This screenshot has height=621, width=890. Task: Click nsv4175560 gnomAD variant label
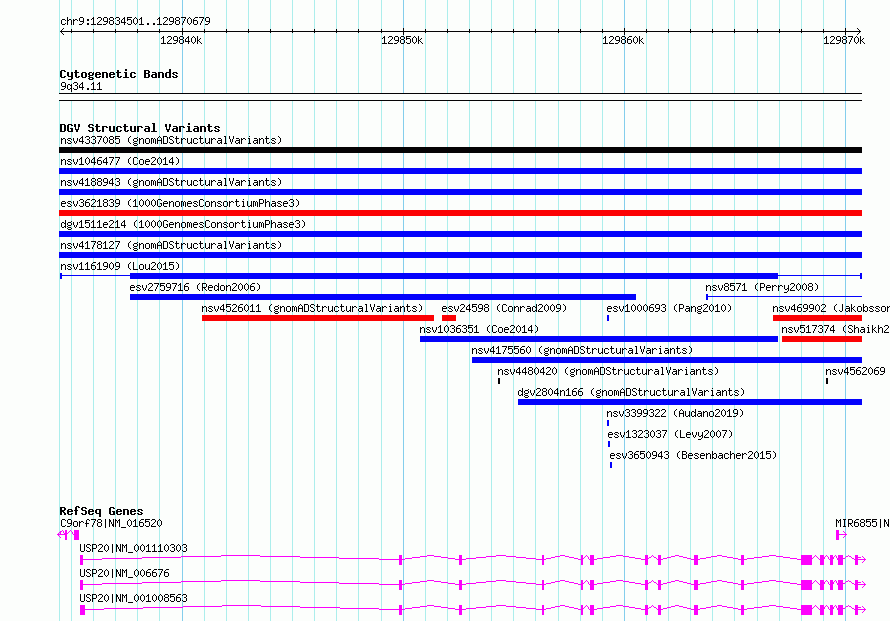[x=582, y=350]
